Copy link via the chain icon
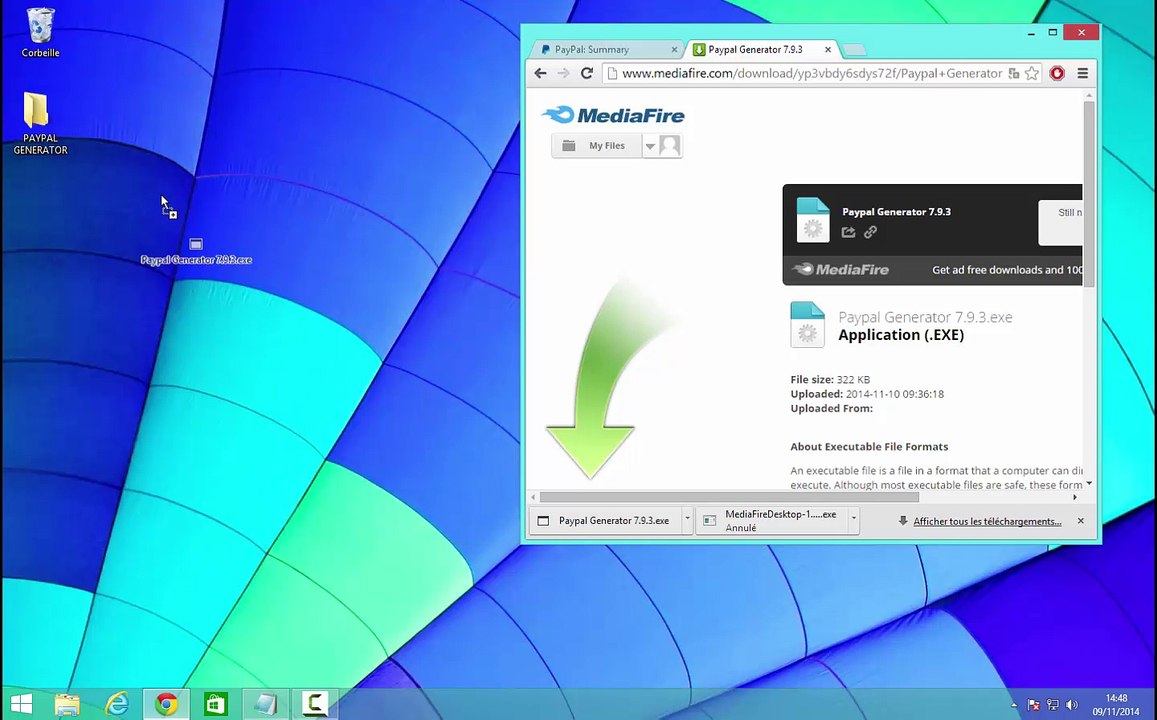This screenshot has width=1157, height=720. 871,232
